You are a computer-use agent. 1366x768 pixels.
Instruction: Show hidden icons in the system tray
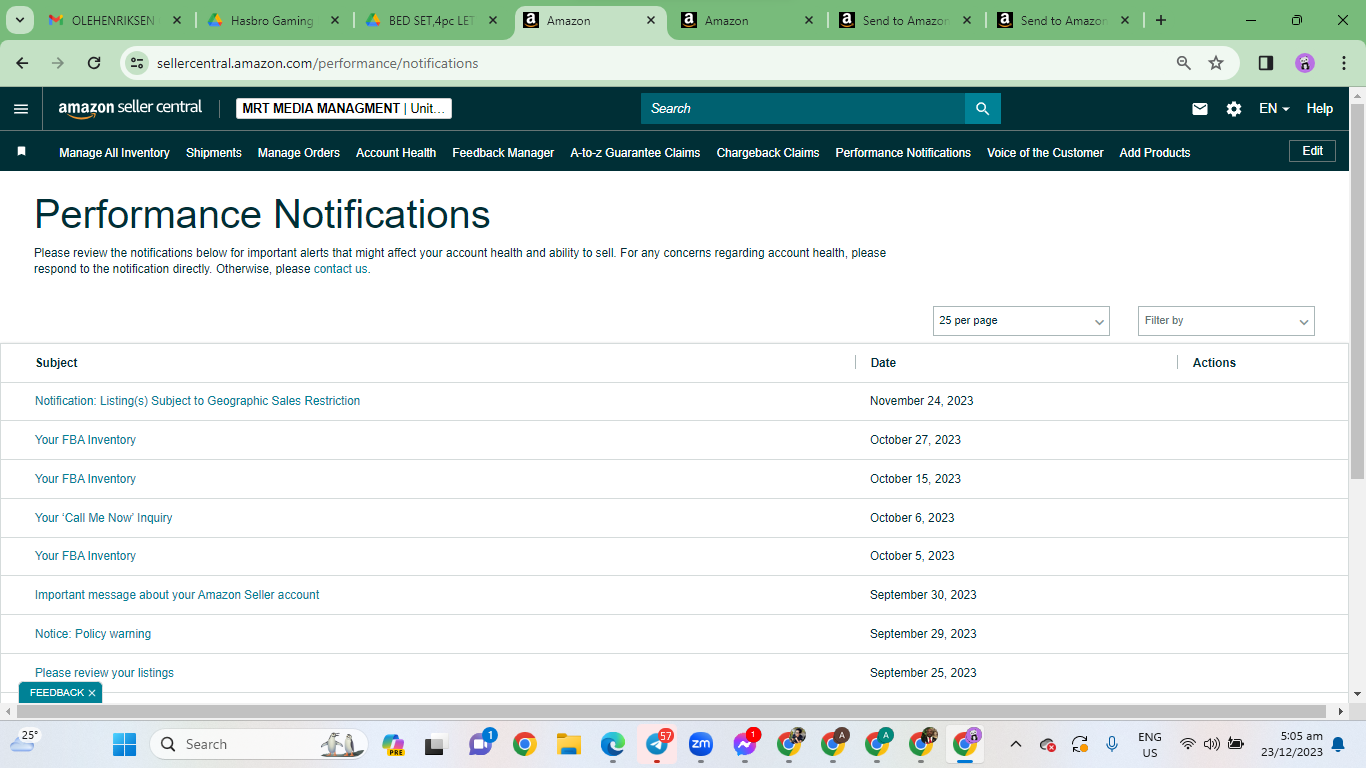click(1016, 744)
